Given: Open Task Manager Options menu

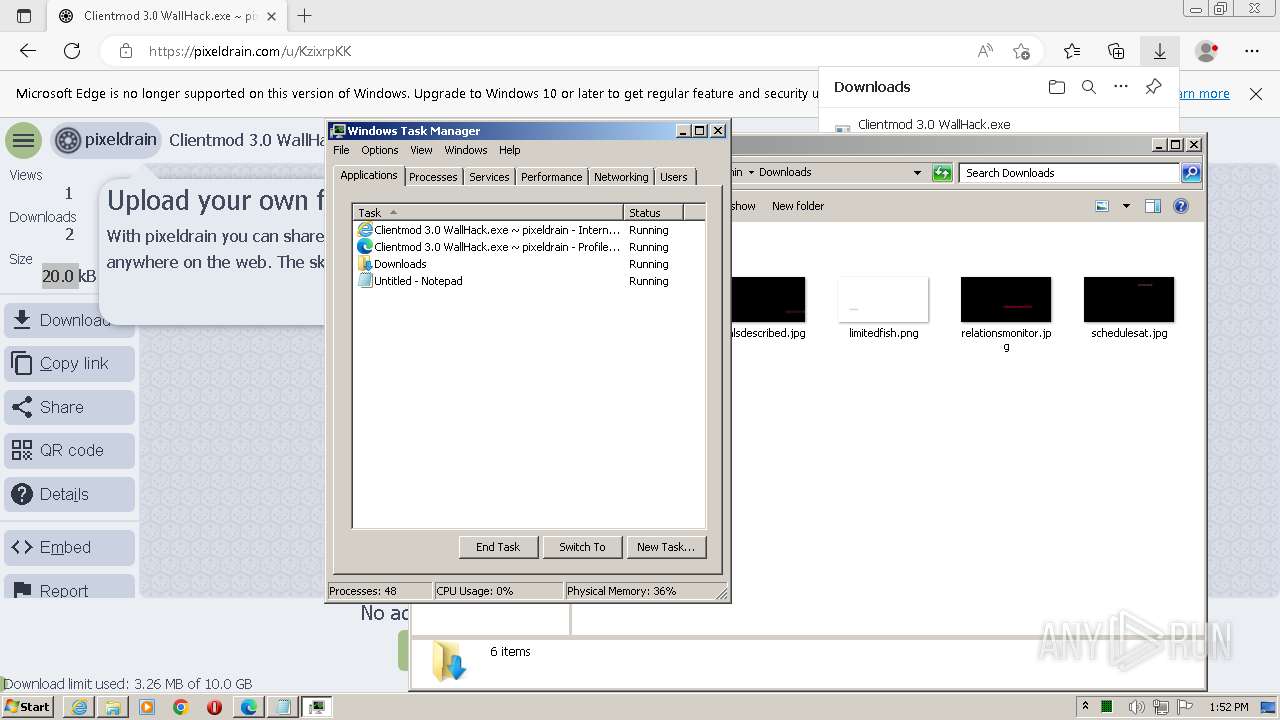Looking at the screenshot, I should point(380,150).
